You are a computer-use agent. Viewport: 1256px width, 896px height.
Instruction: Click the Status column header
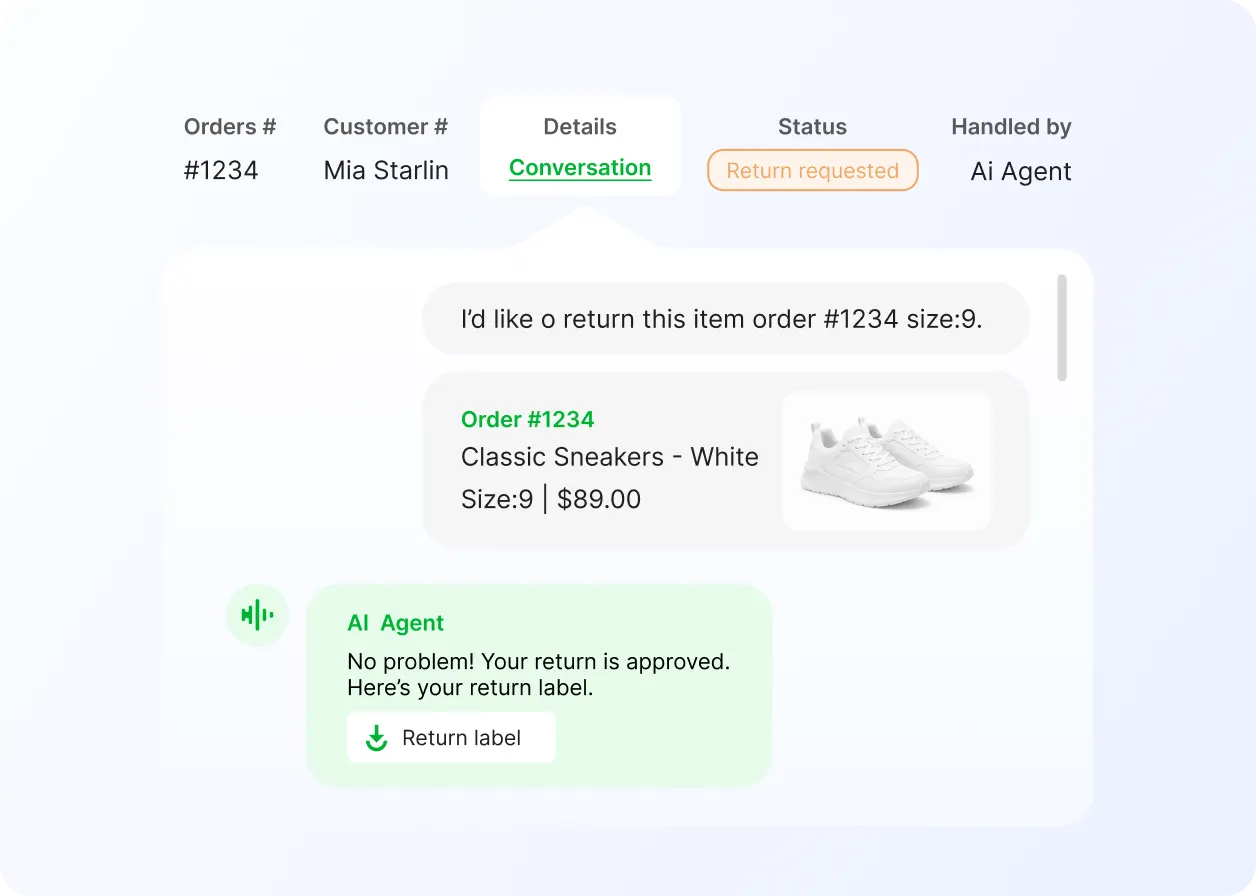tap(812, 127)
